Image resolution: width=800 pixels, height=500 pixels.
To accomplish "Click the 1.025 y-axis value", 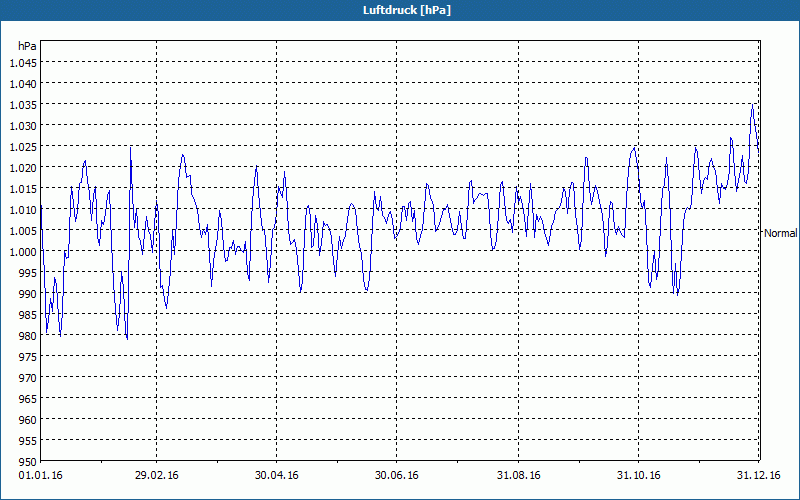I will pyautogui.click(x=23, y=147).
